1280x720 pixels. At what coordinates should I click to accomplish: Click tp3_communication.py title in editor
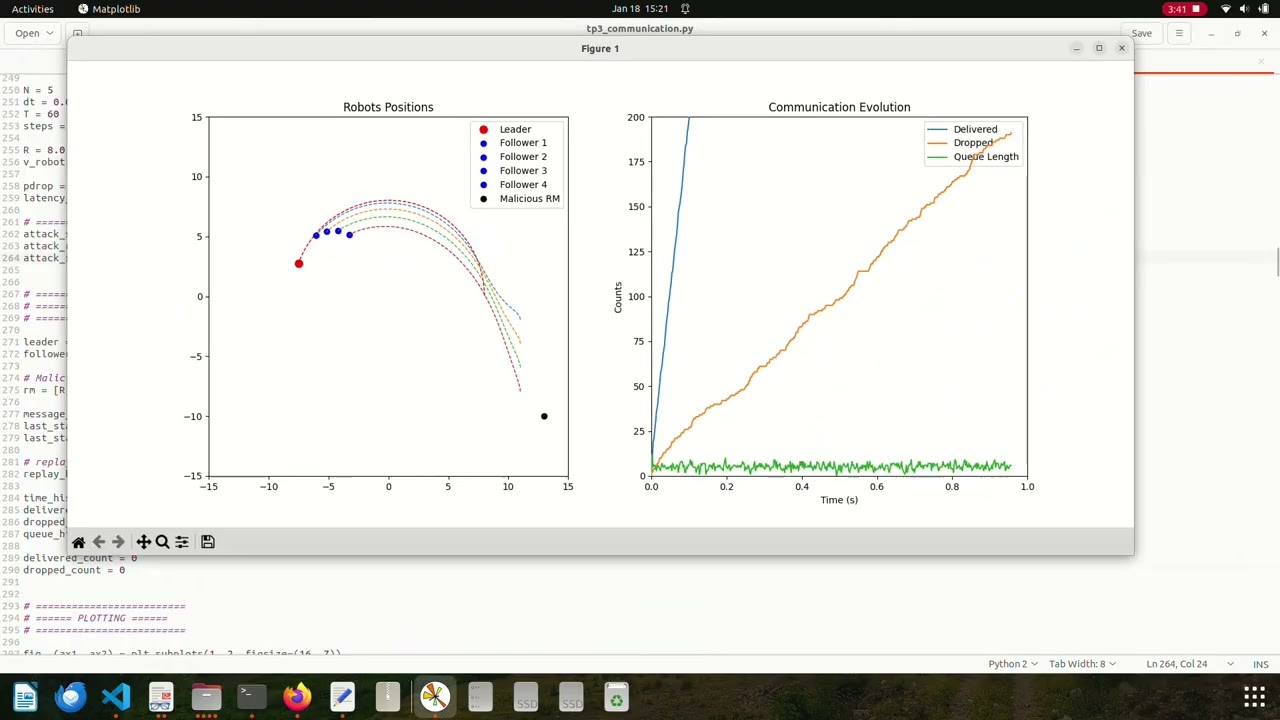pos(640,28)
